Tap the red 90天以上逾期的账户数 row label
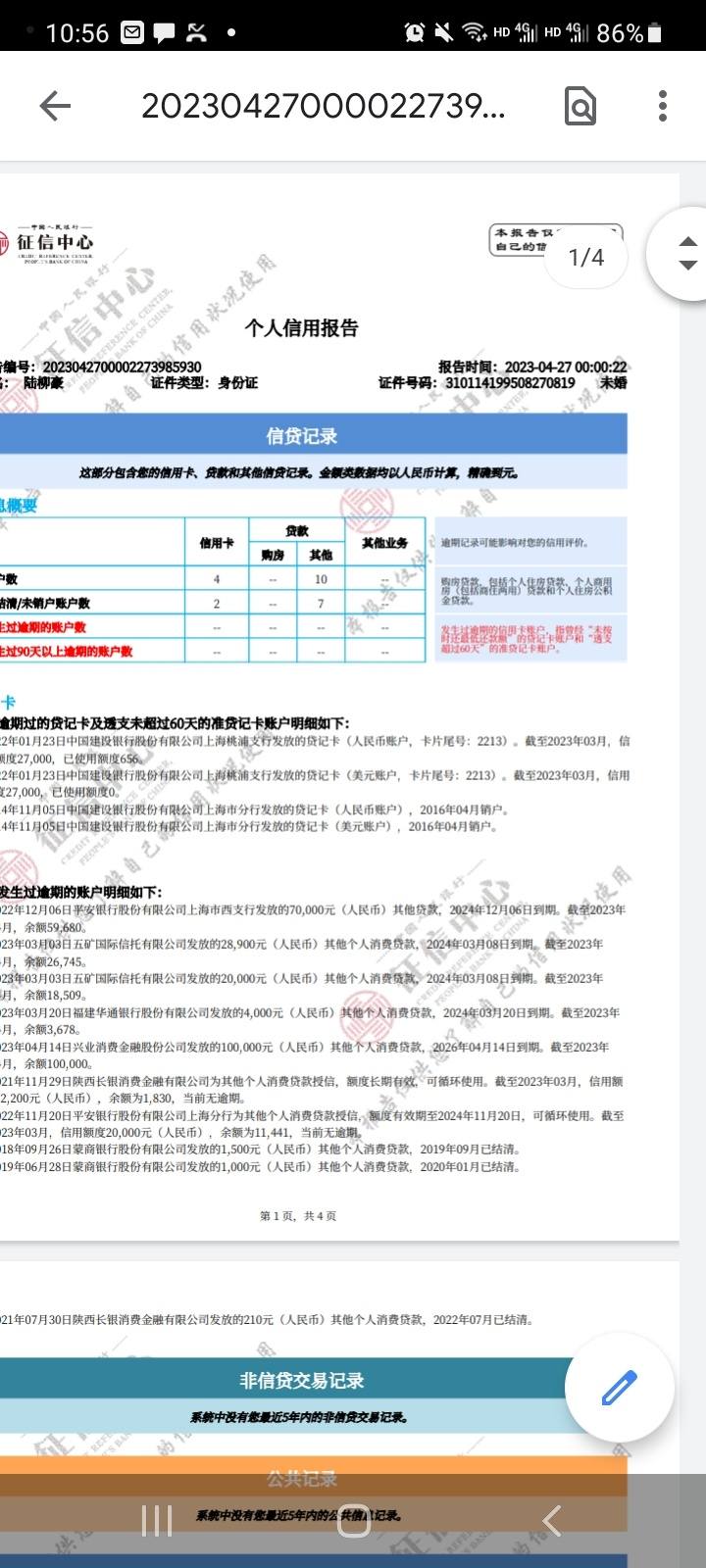This screenshot has height=1568, width=706. (66, 651)
